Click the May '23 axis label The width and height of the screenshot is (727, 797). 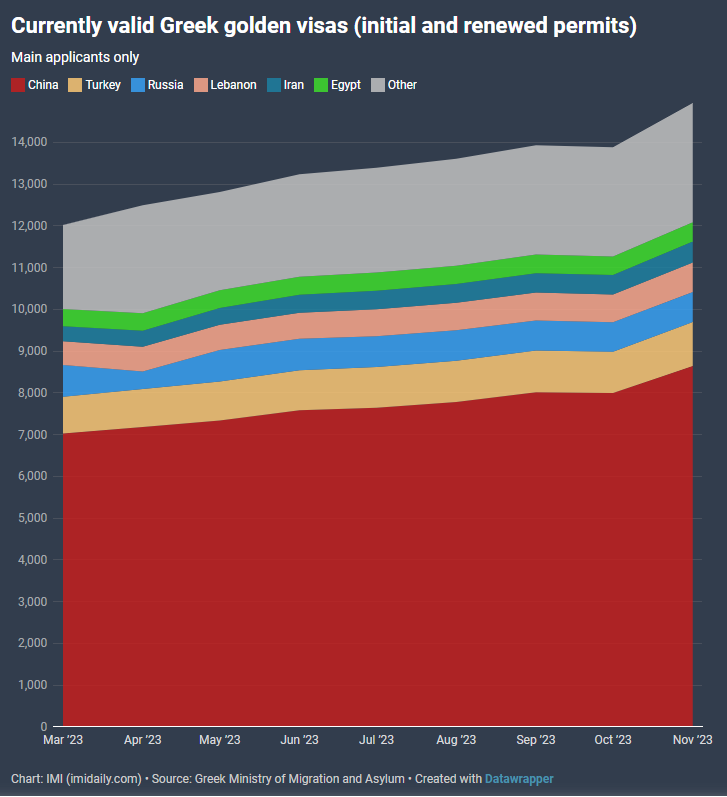click(220, 740)
